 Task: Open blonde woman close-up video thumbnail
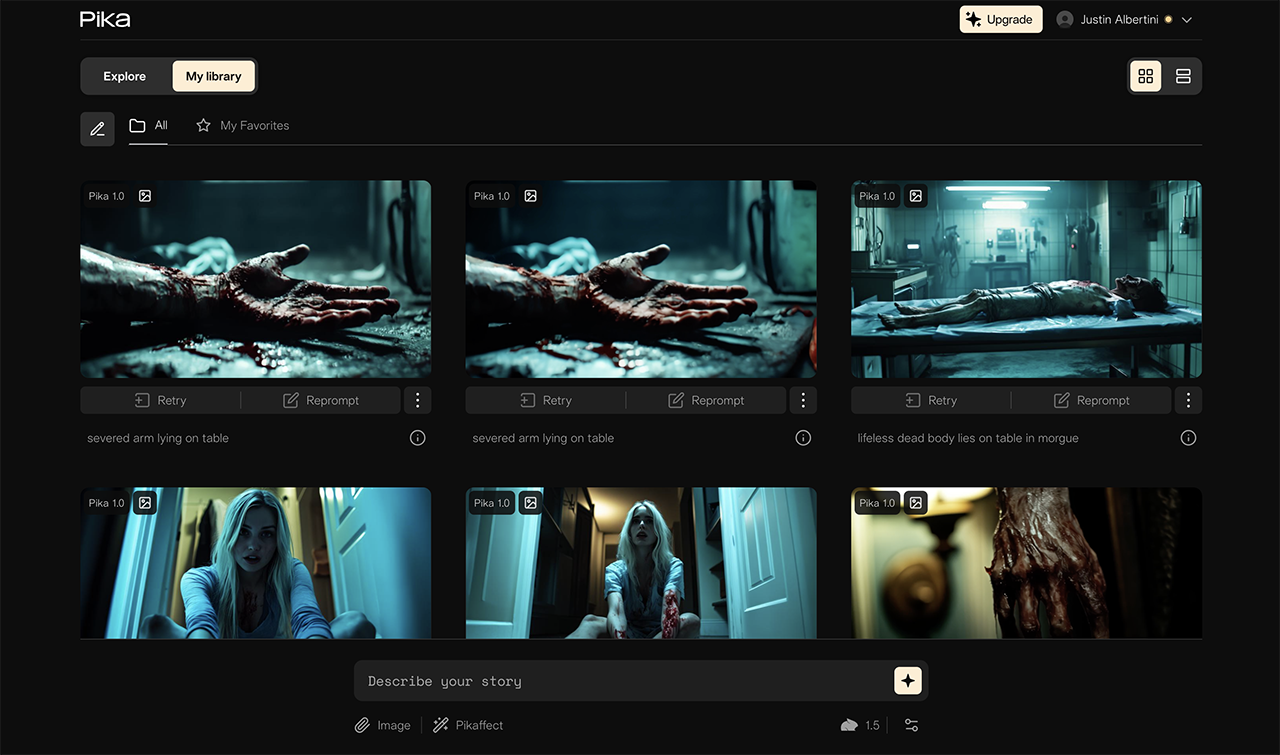tap(256, 563)
